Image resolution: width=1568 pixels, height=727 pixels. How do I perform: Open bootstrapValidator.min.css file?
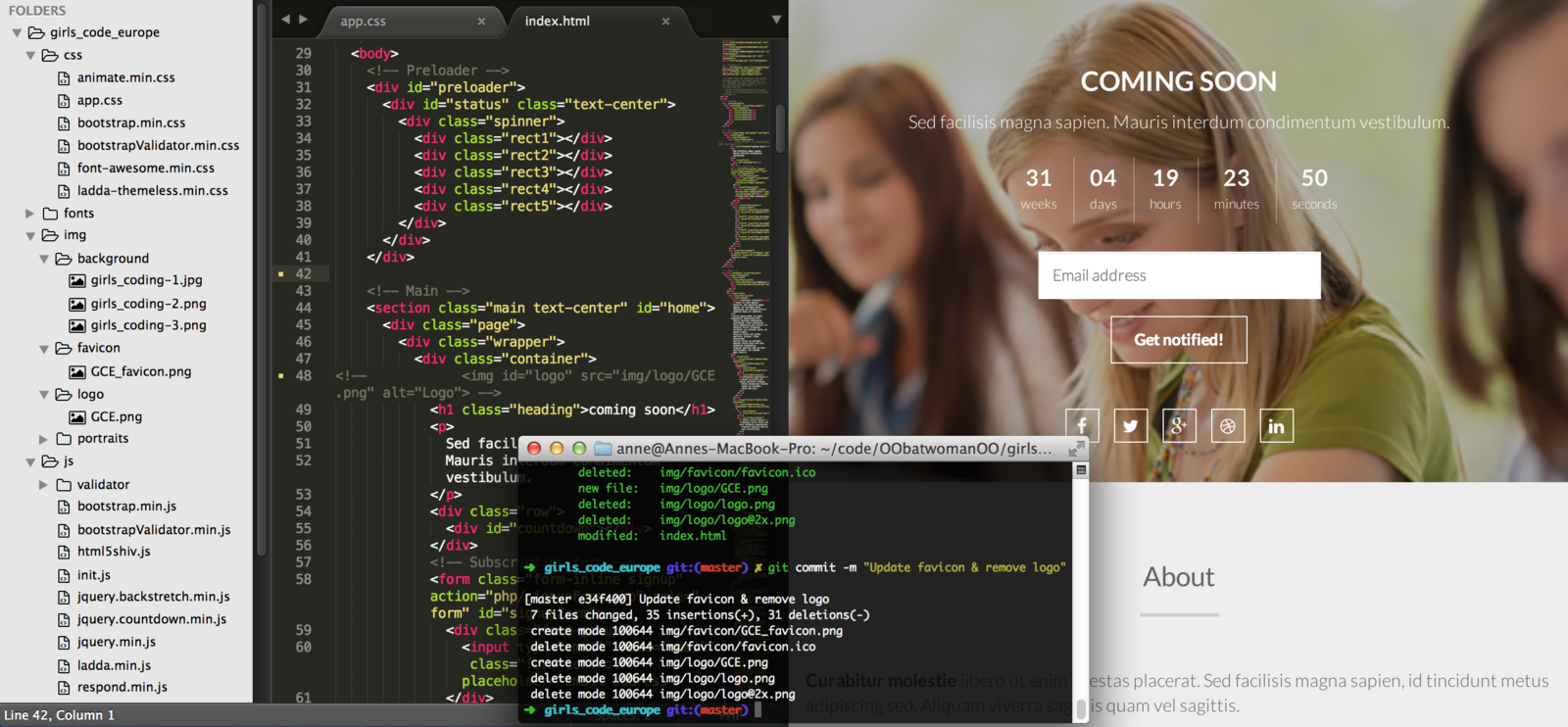158,145
